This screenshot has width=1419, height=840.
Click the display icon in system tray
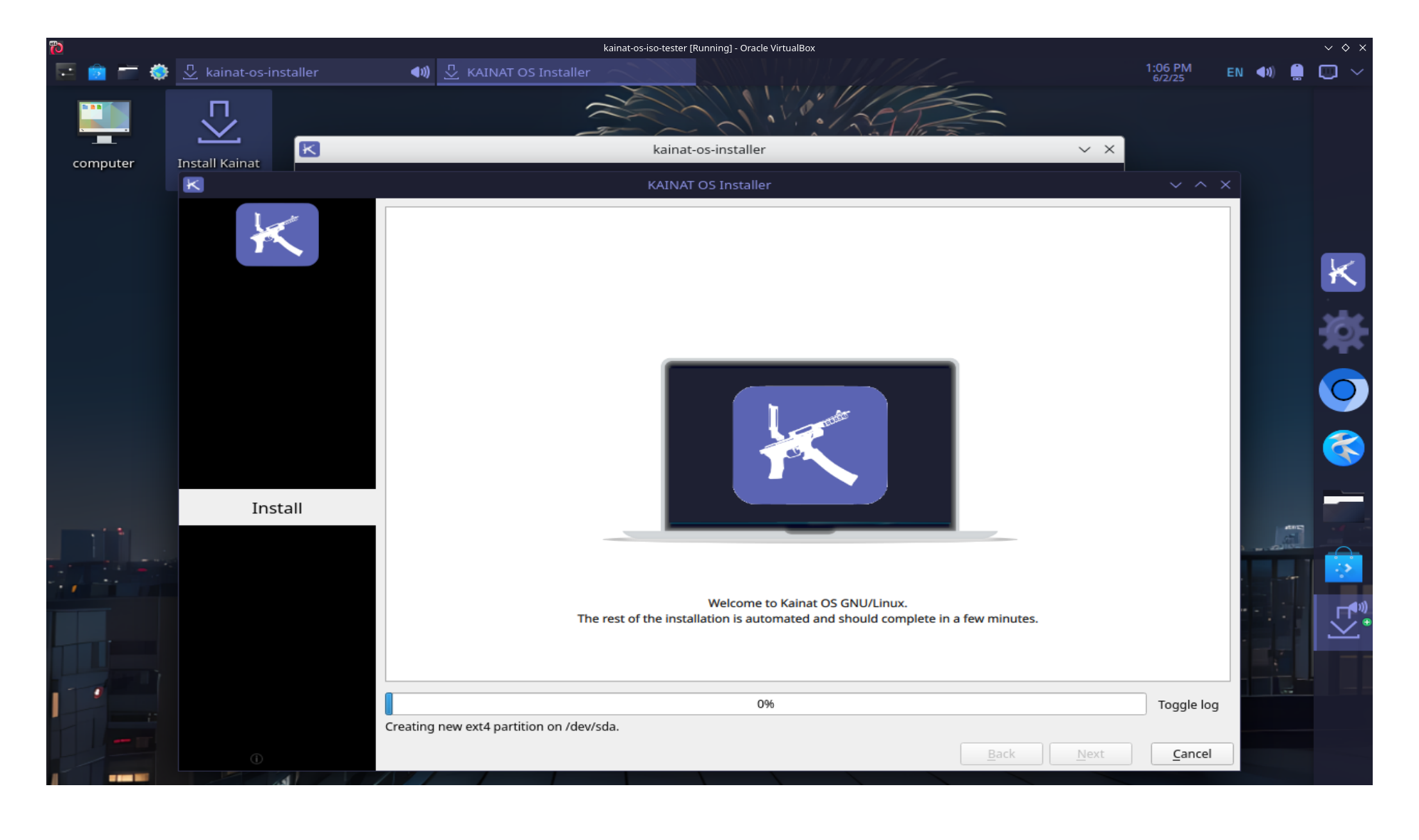pyautogui.click(x=1328, y=72)
